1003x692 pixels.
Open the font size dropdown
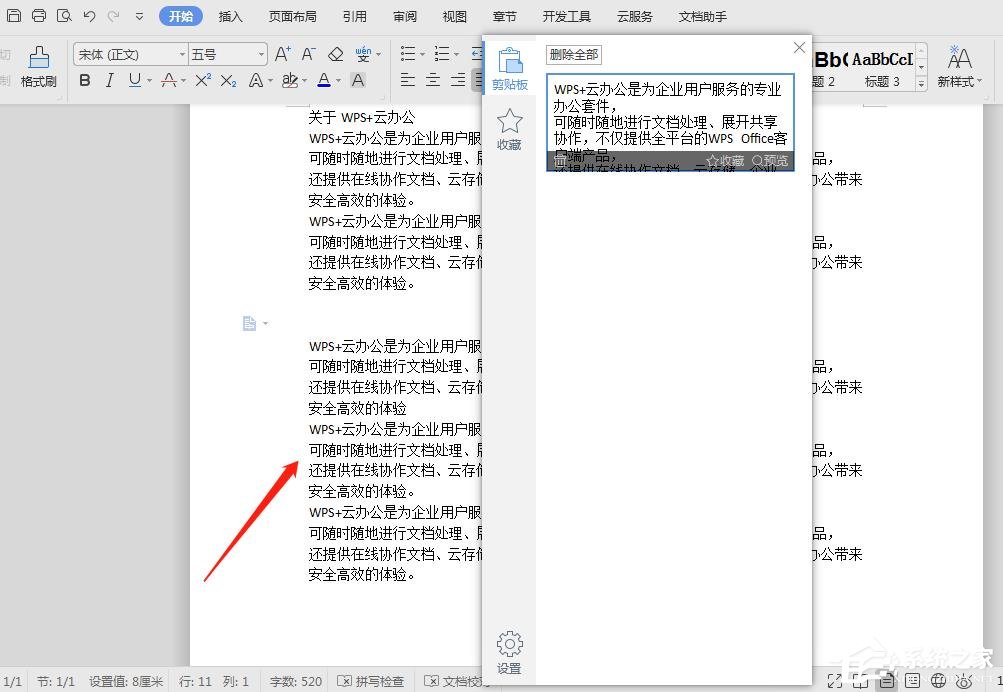261,54
